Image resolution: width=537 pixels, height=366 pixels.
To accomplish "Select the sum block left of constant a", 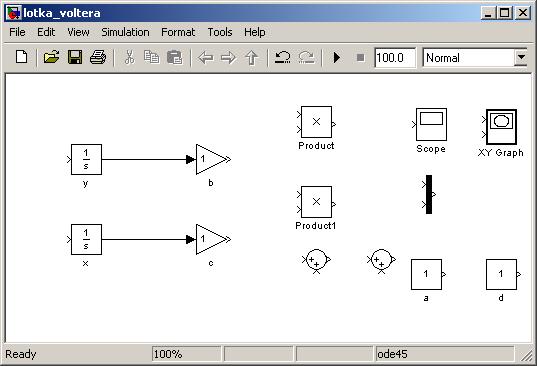I will (381, 260).
